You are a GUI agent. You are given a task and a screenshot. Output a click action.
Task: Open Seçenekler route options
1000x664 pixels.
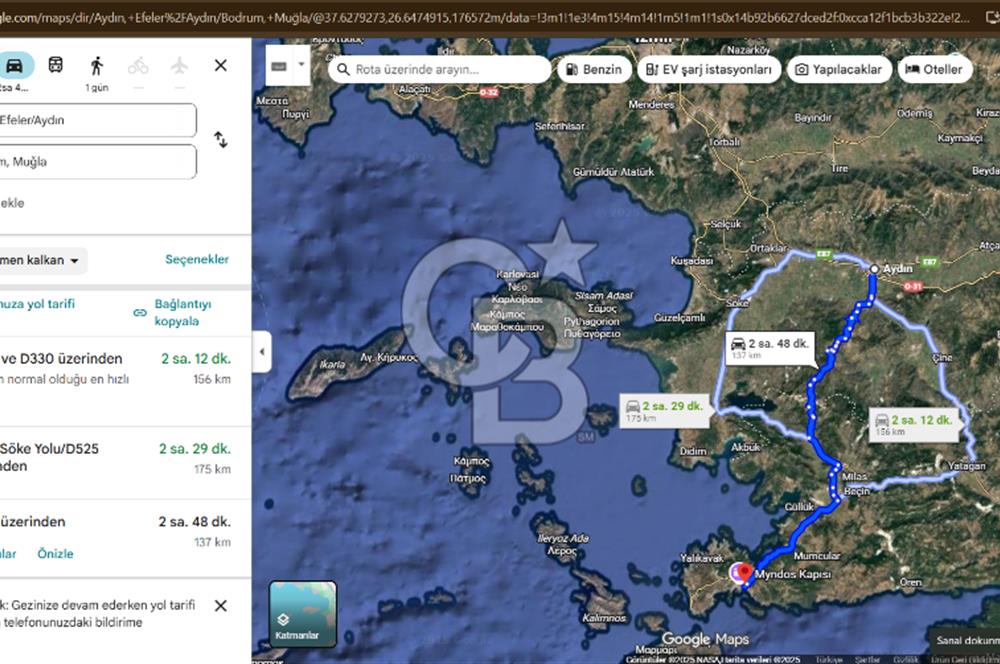[197, 259]
